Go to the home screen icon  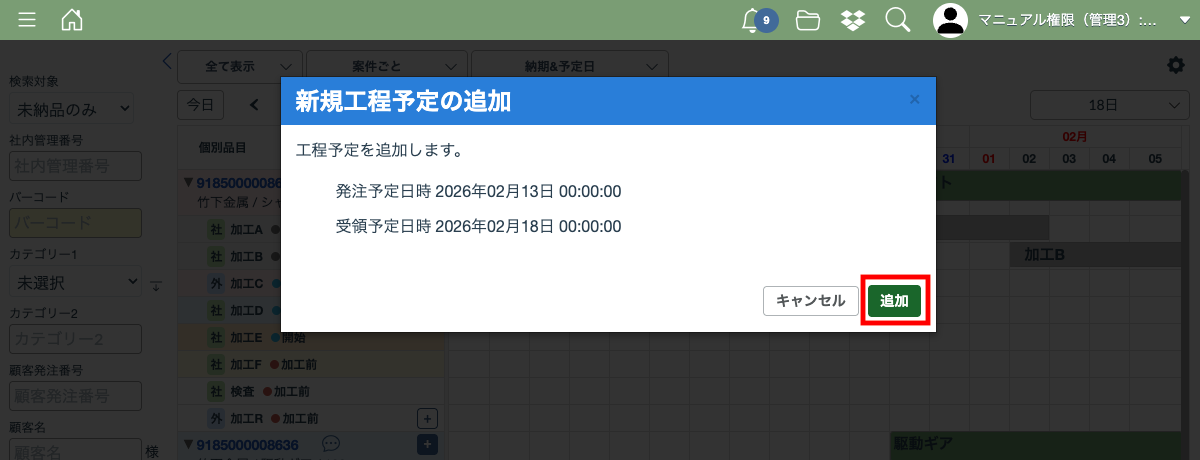[72, 20]
